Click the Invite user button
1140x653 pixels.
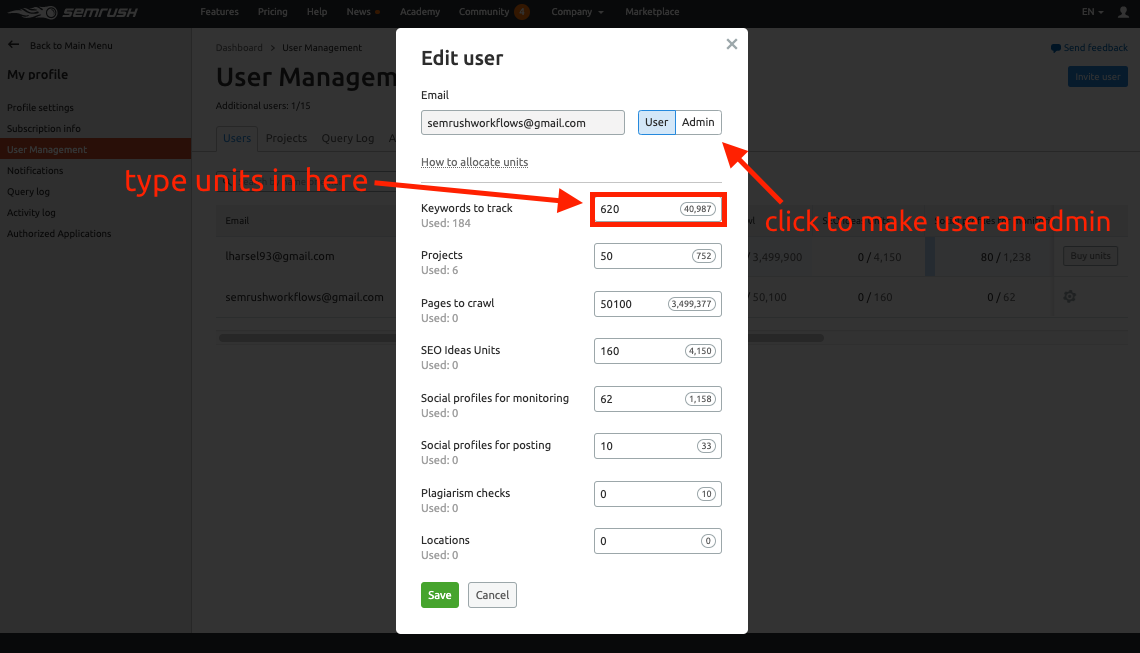[1098, 77]
